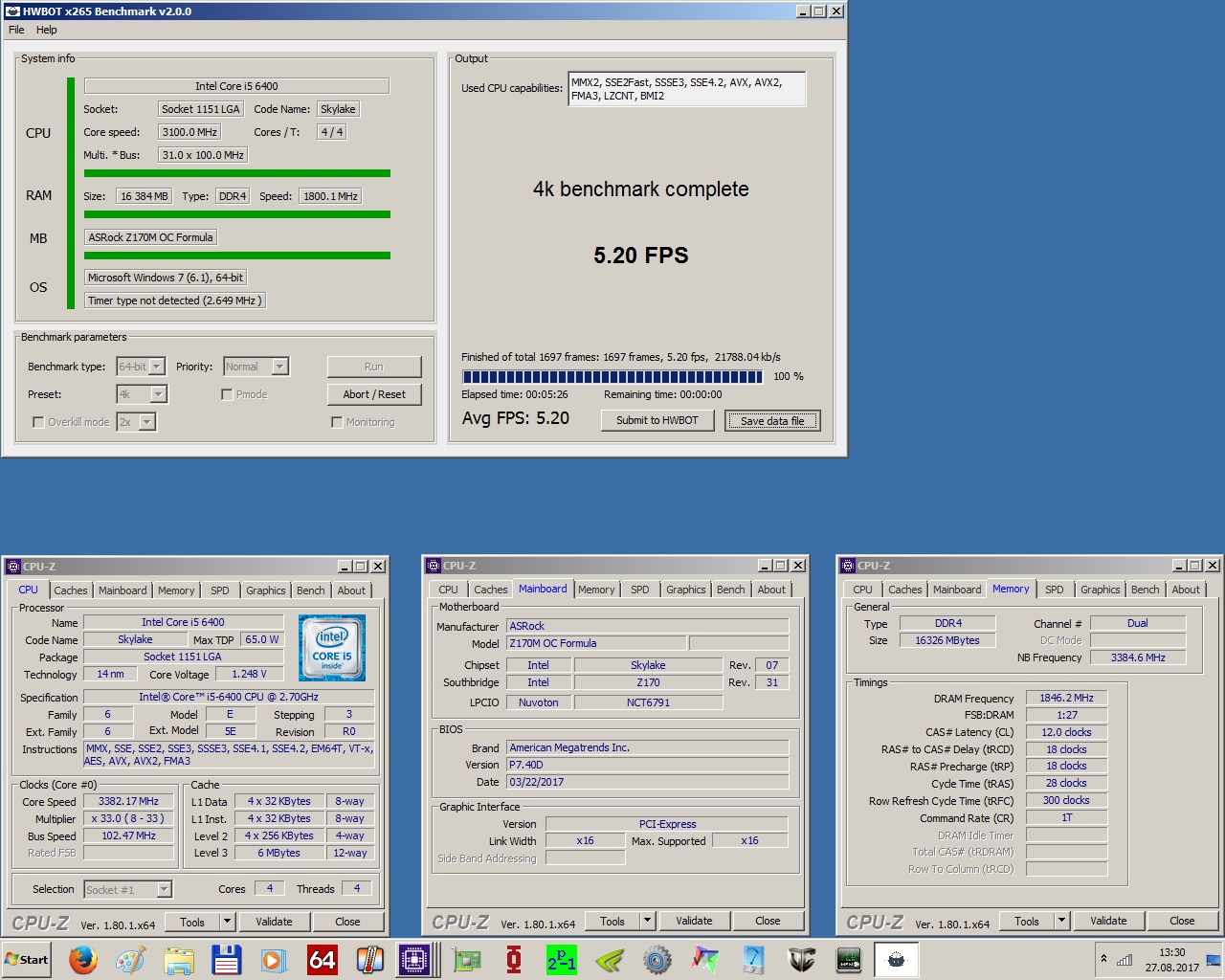This screenshot has width=1225, height=980.
Task: Launch the Paint palette icon in taskbar
Action: click(131, 959)
